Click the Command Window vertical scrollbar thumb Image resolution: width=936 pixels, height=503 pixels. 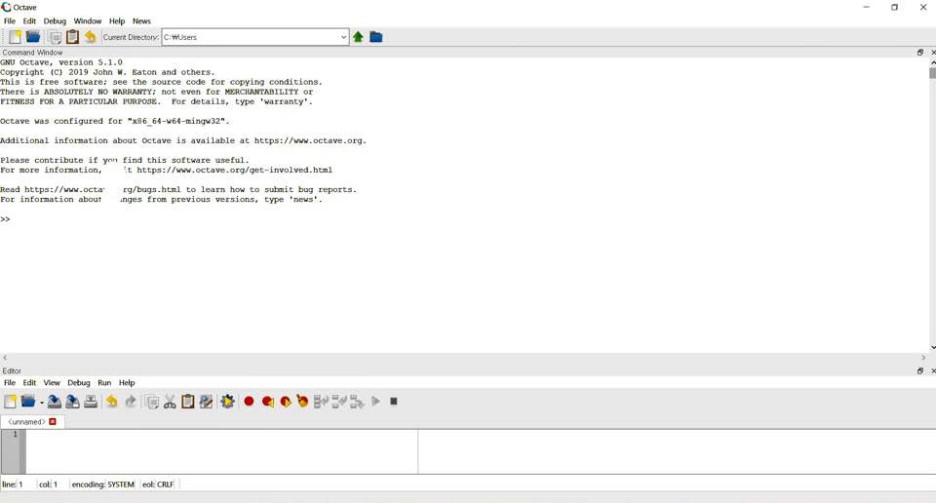(x=932, y=73)
